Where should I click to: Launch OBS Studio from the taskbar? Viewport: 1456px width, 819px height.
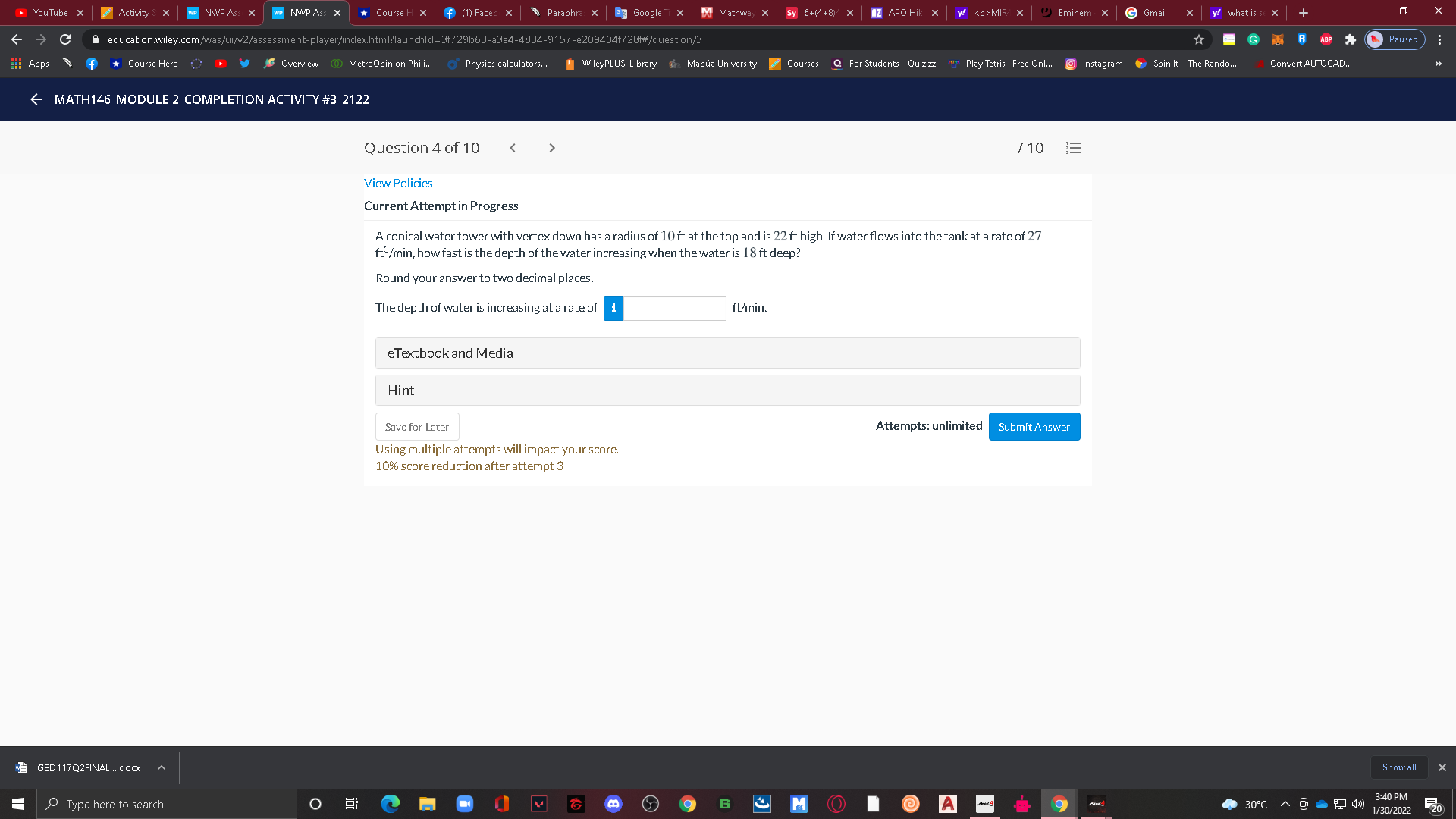tap(651, 804)
